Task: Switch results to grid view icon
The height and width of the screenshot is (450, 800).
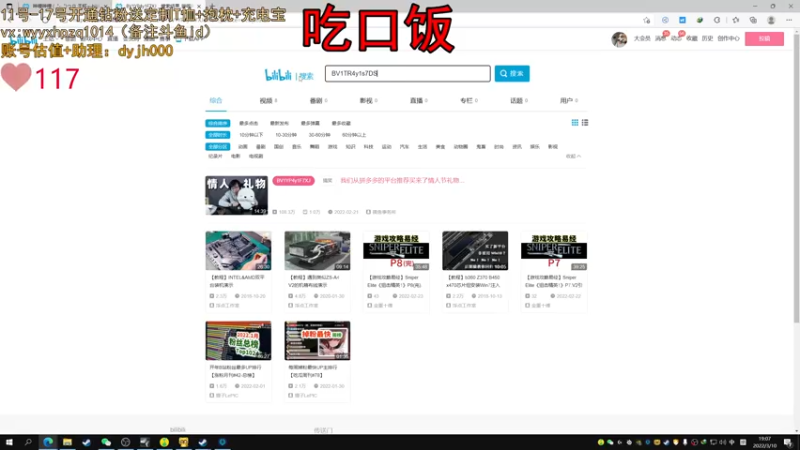Action: [x=575, y=122]
